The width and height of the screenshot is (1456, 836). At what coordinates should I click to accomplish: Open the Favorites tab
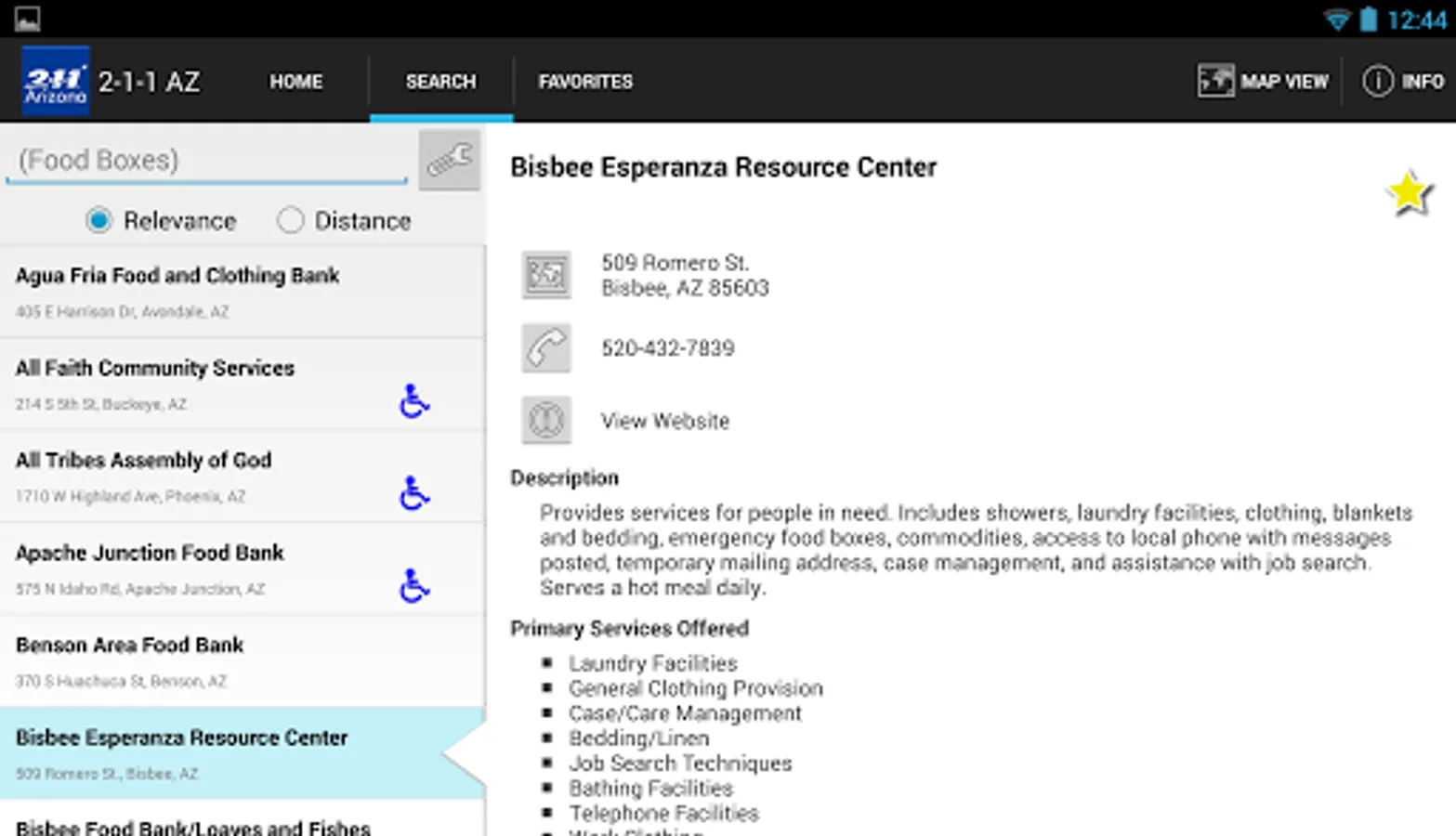(x=585, y=82)
